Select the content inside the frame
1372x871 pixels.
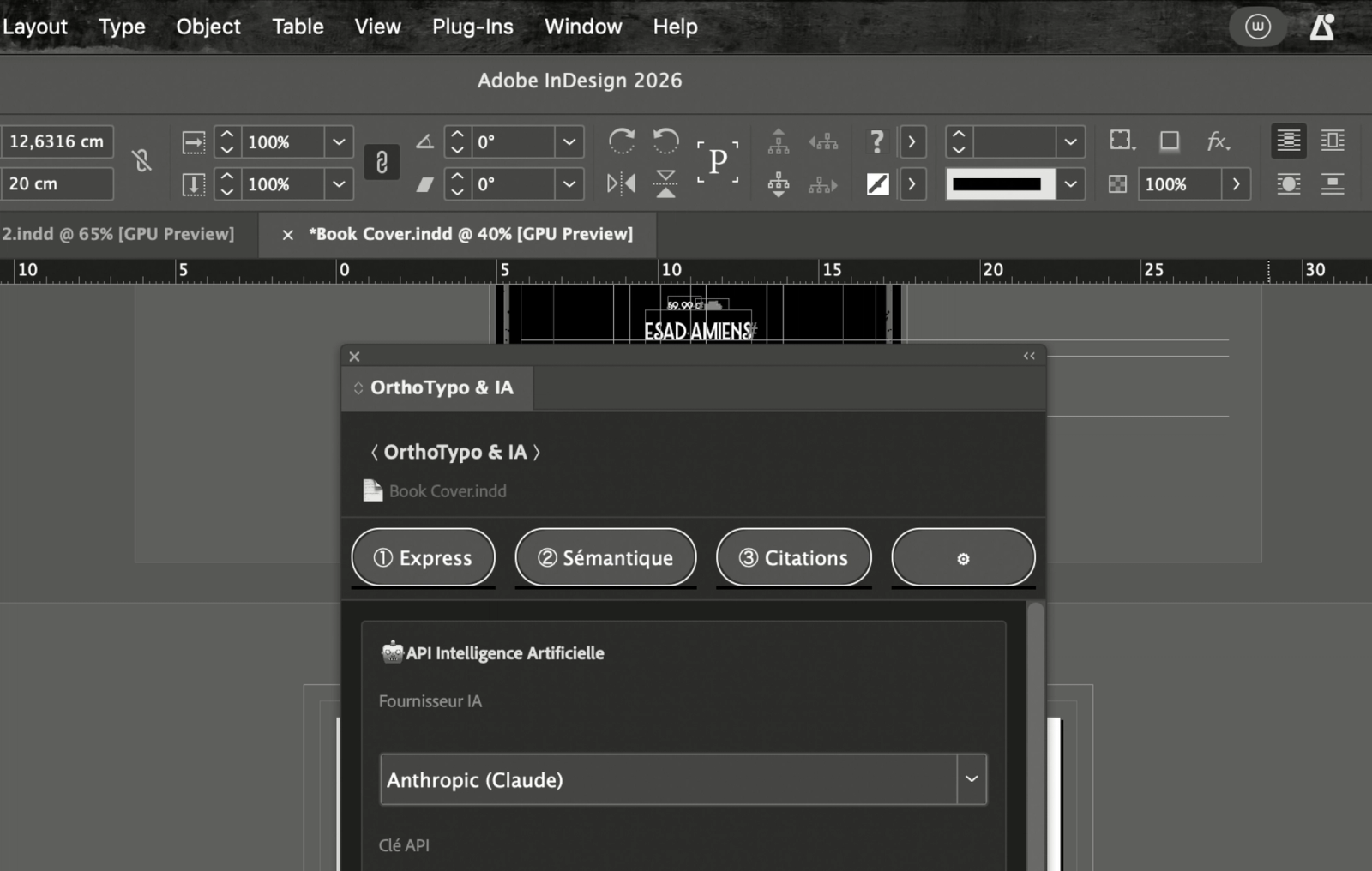point(779,183)
